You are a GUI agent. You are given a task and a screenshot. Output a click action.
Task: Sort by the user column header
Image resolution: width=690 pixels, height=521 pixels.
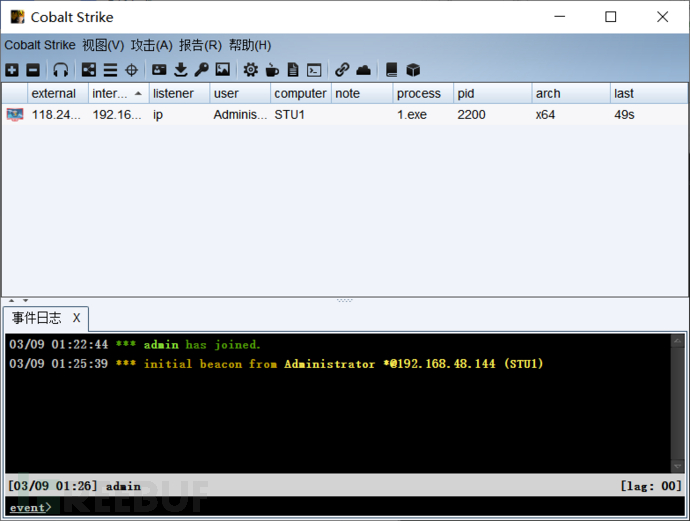tap(240, 93)
